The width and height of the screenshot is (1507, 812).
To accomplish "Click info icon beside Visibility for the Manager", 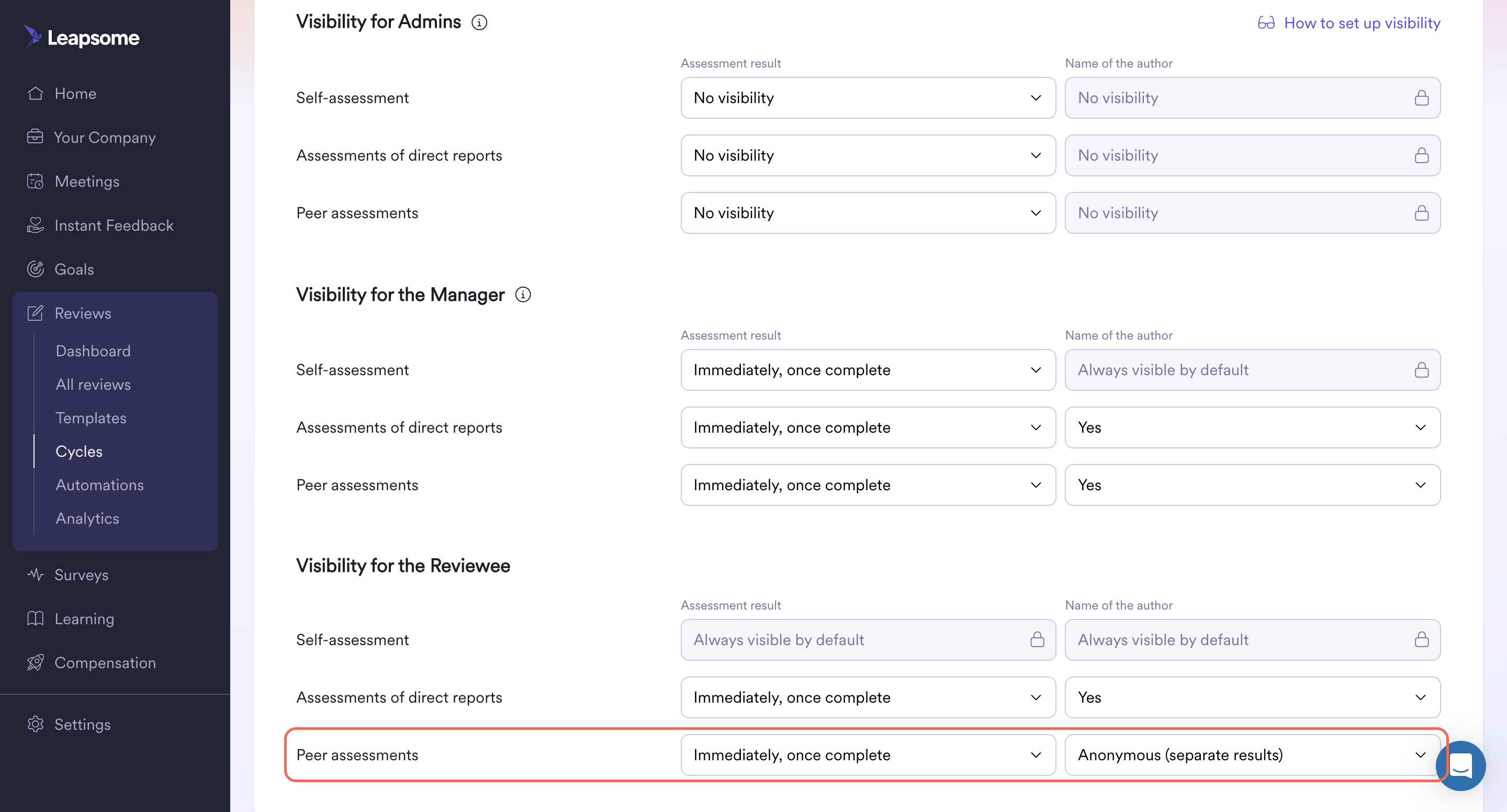I will click(x=523, y=295).
